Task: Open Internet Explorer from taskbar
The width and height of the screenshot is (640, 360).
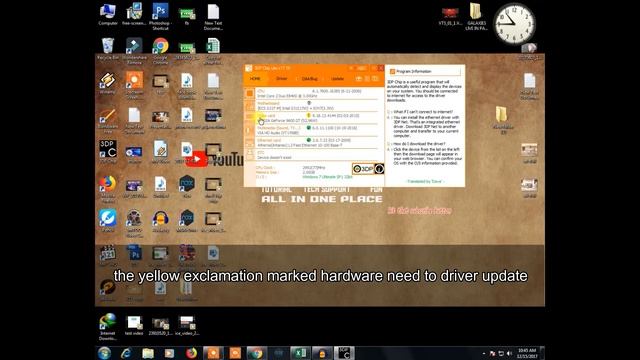Action: (x=126, y=353)
